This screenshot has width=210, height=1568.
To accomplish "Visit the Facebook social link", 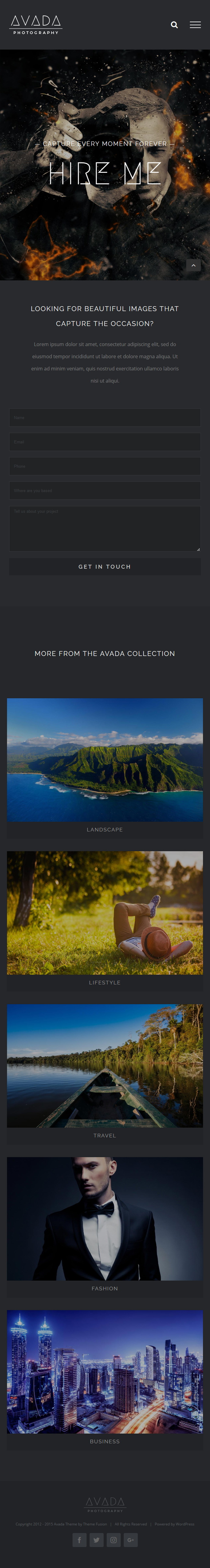I will [x=79, y=1540].
